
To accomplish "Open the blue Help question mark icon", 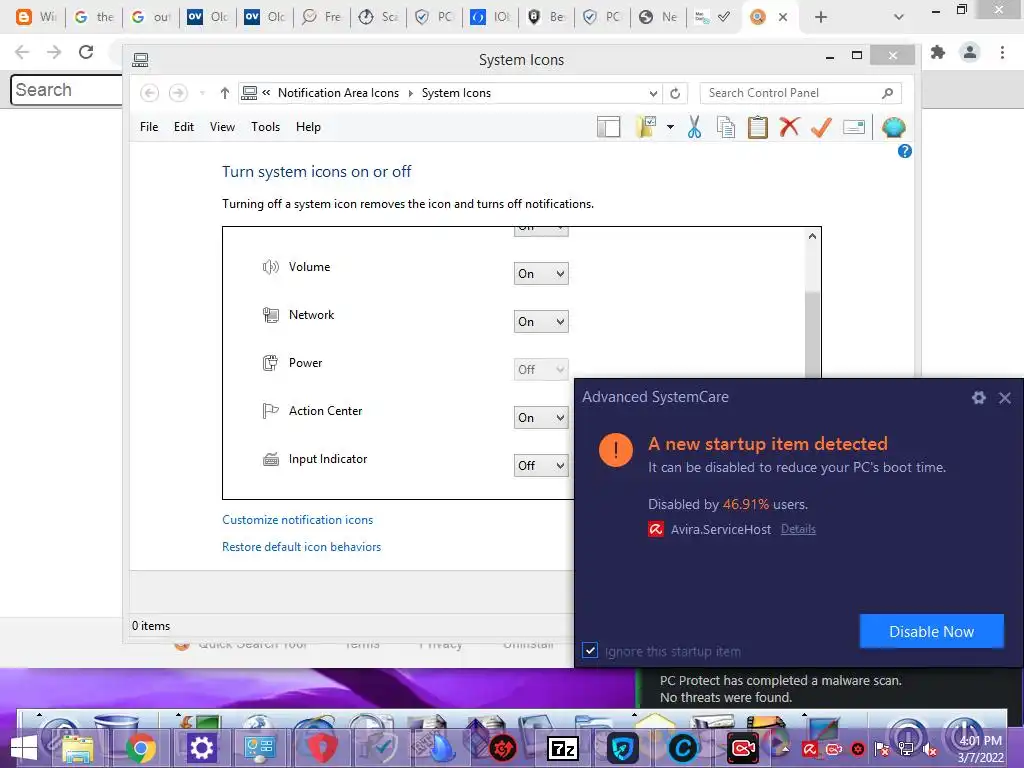I will point(904,152).
